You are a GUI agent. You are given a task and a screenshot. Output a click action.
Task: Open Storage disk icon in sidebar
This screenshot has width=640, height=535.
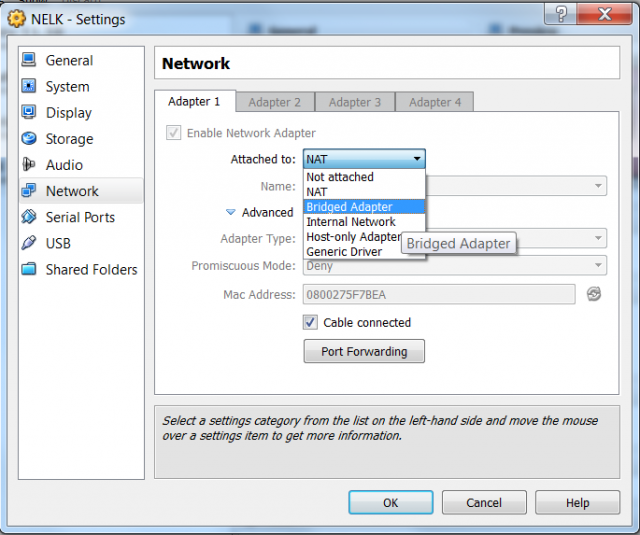click(29, 139)
